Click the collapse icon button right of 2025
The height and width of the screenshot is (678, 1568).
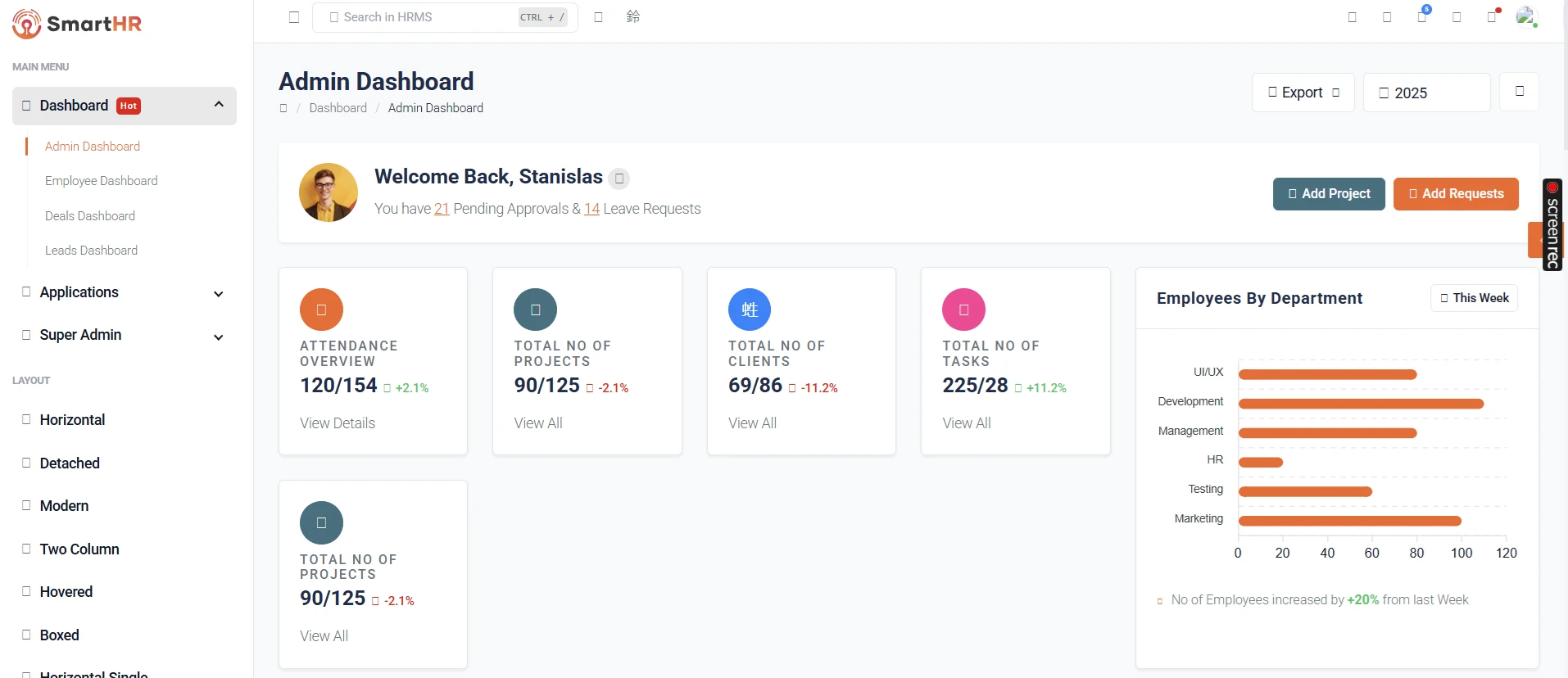[1519, 92]
